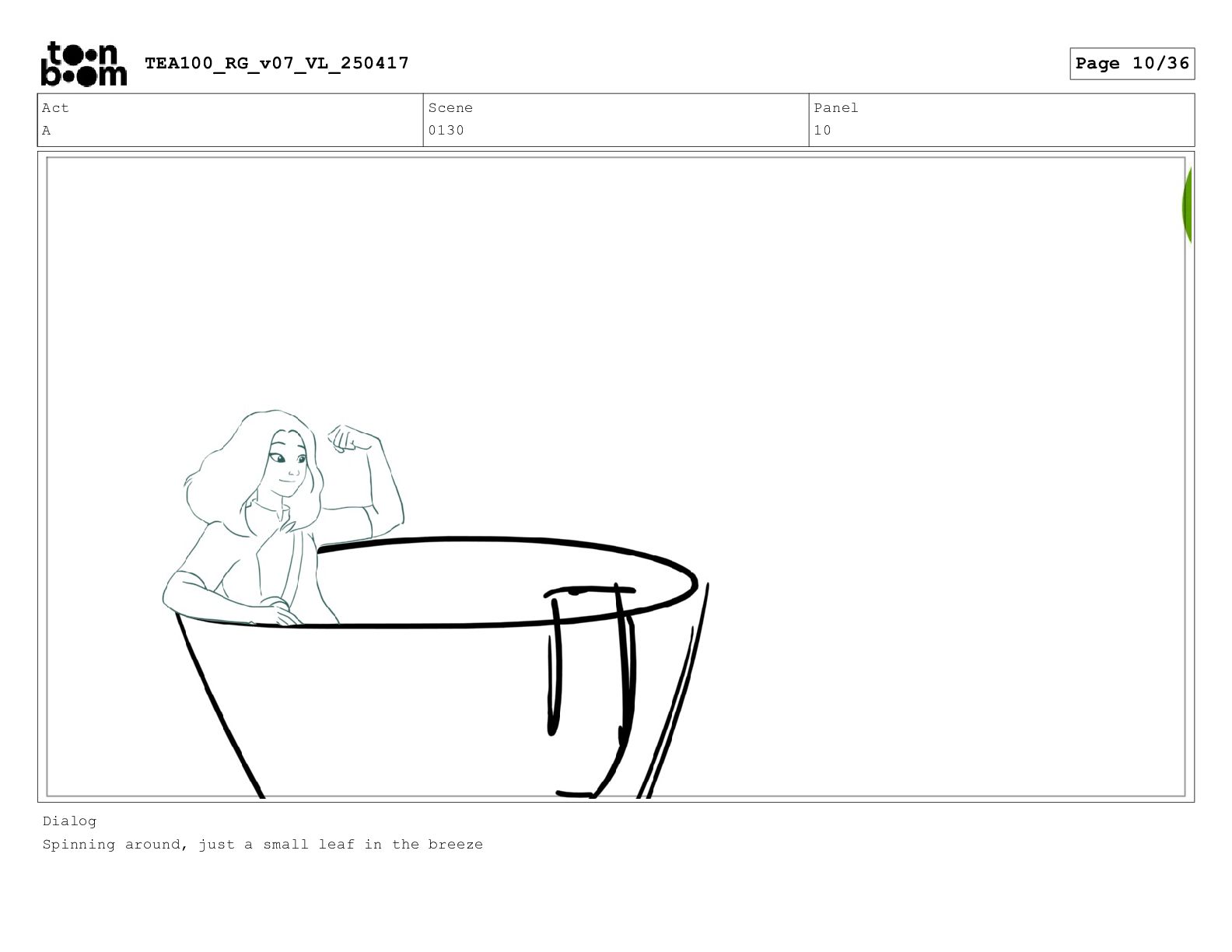Click the panel number 10
This screenshot has height=952, width=1232.
point(822,131)
